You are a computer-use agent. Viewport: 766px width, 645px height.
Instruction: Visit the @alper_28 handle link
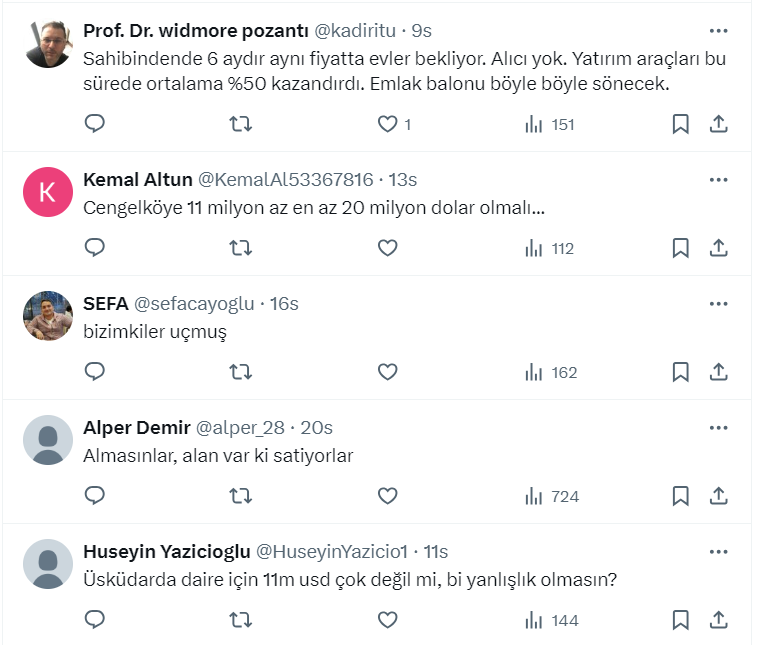(240, 428)
